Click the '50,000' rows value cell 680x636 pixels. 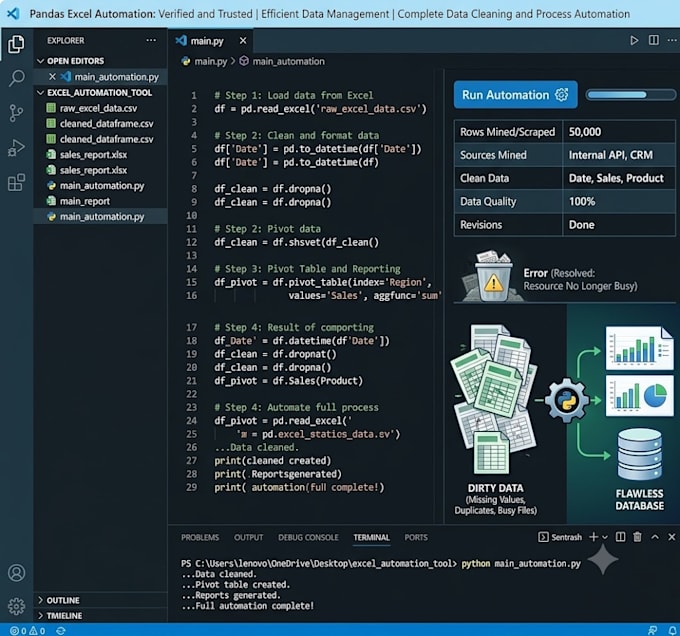(x=619, y=132)
